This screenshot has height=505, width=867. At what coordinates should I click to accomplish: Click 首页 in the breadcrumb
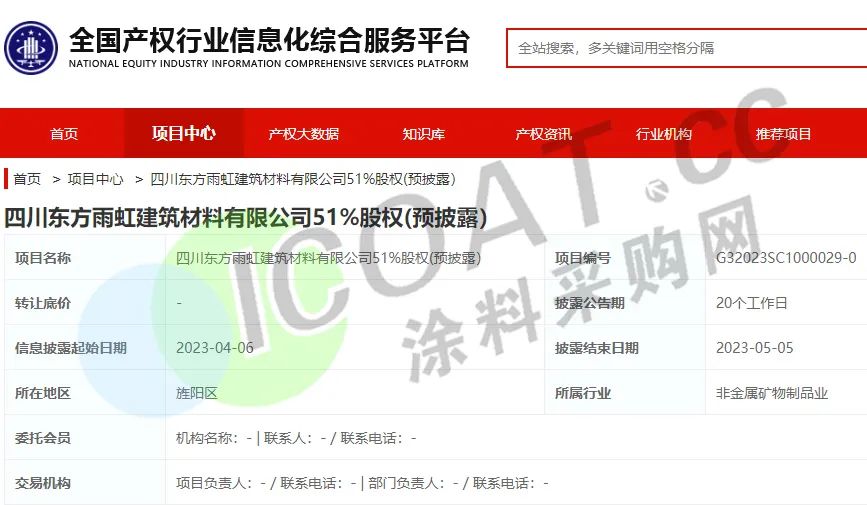tap(27, 179)
